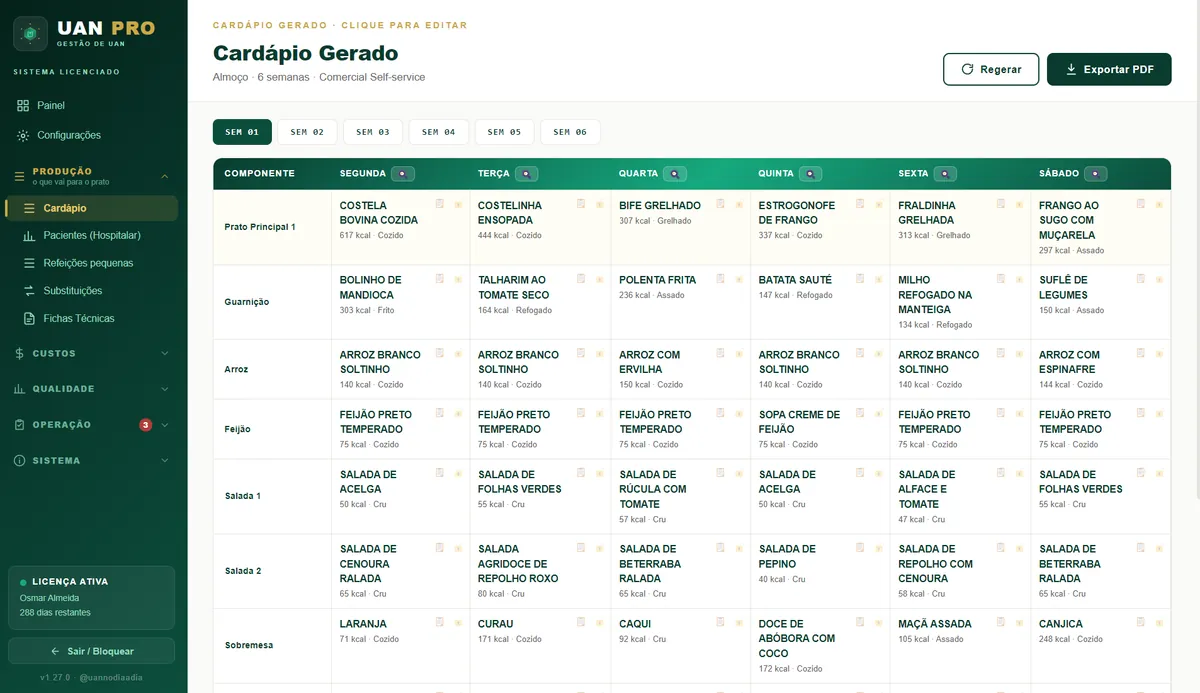This screenshot has height=693, width=1200.
Task: Expand the SISTEMA sidebar section
Action: 94,461
